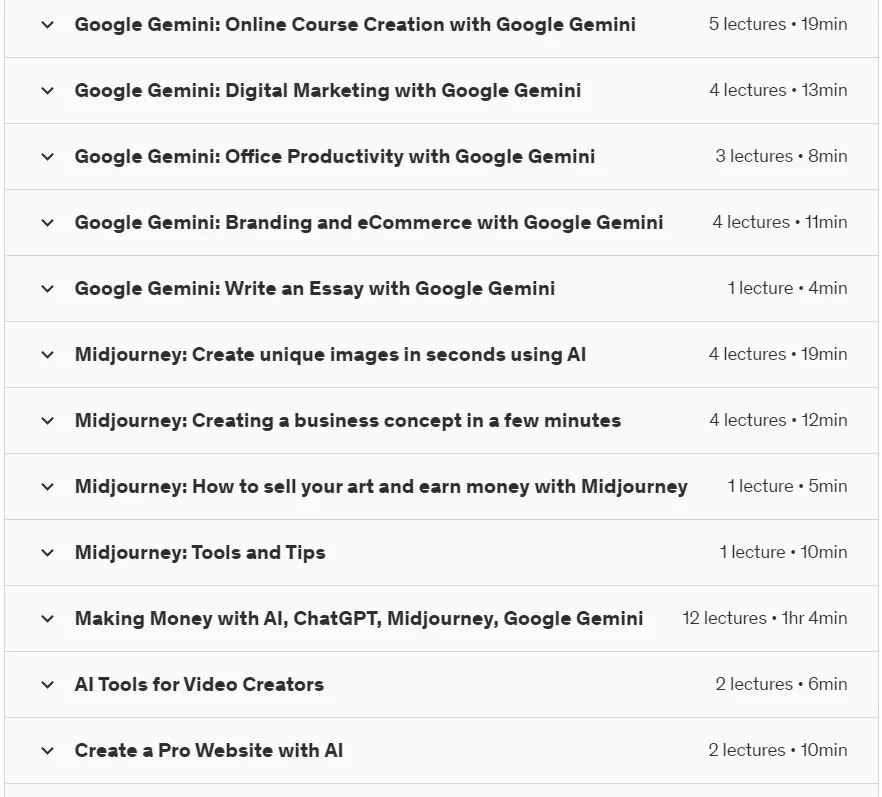Viewport: 882px width, 797px height.
Task: Expand Create unique images section chevron
Action: [x=48, y=354]
